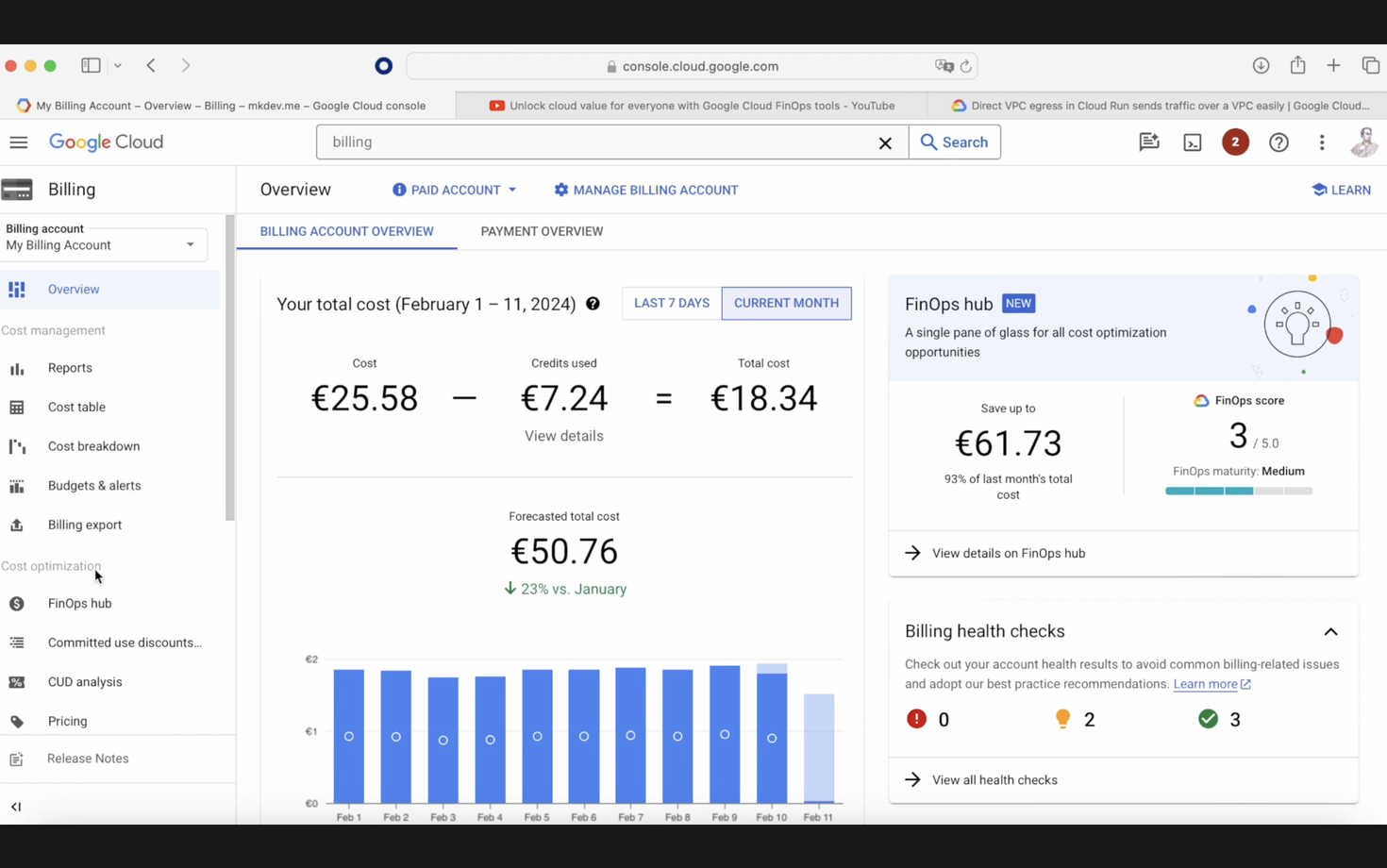Click the total cost help tooltip icon
The width and height of the screenshot is (1387, 868).
point(593,304)
